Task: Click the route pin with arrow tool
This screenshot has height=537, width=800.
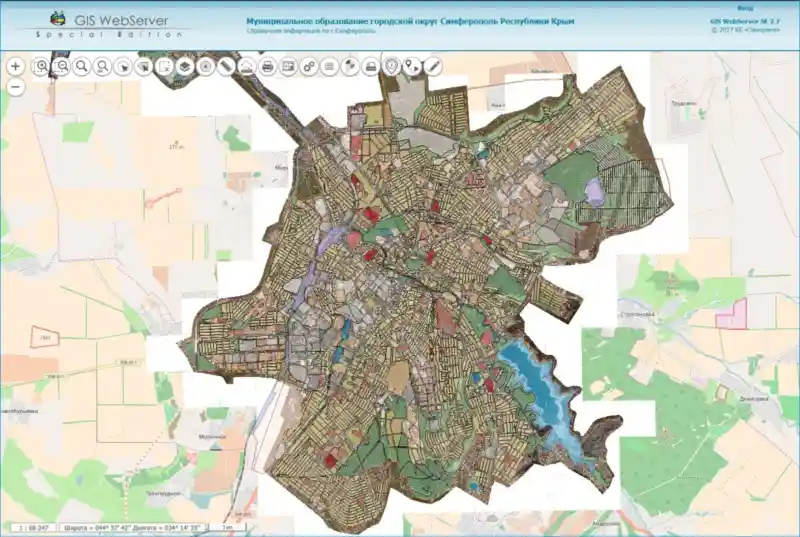Action: 412,67
